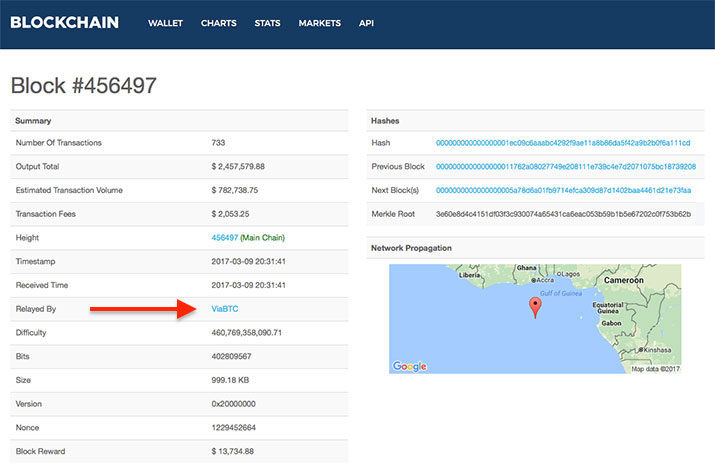Click the Kinshasa label on map

(657, 350)
